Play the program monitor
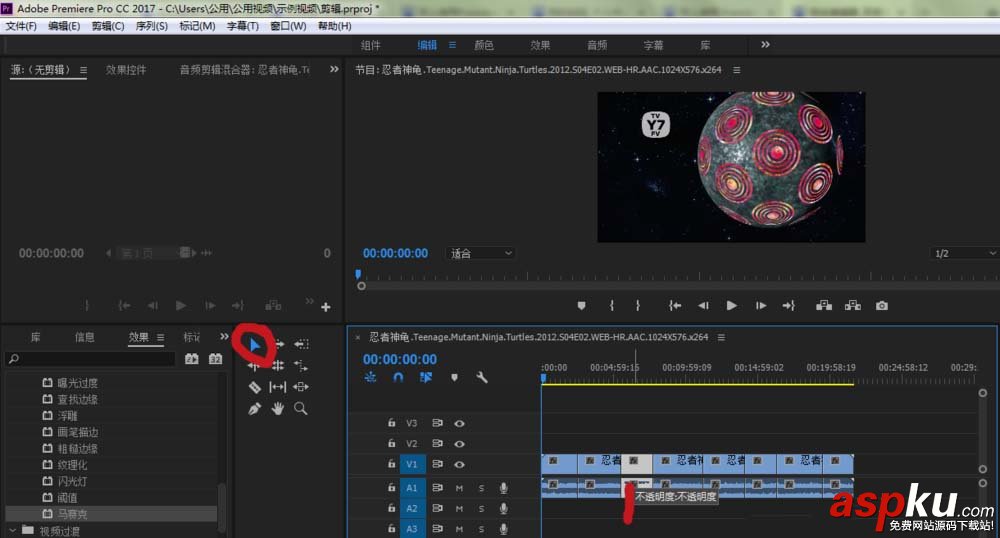 (x=732, y=306)
